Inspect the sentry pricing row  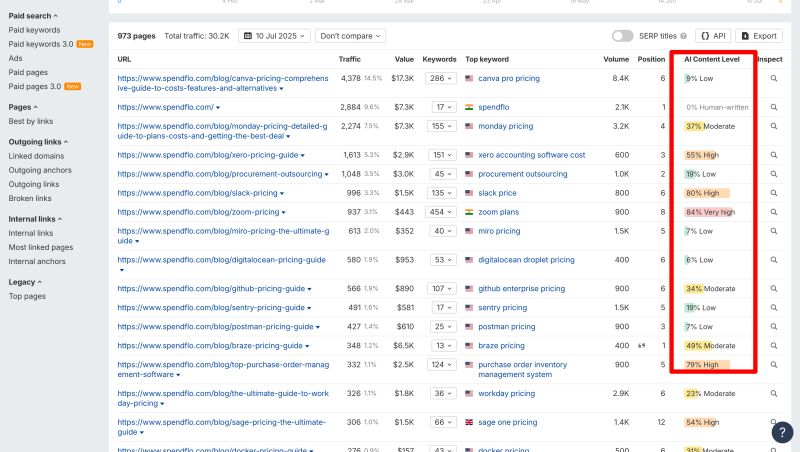(x=773, y=308)
